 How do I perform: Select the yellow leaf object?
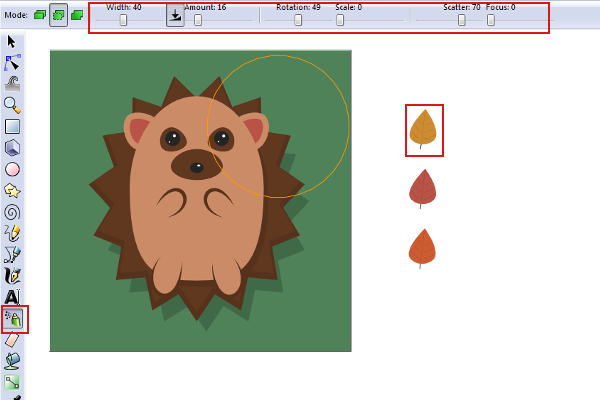point(423,128)
